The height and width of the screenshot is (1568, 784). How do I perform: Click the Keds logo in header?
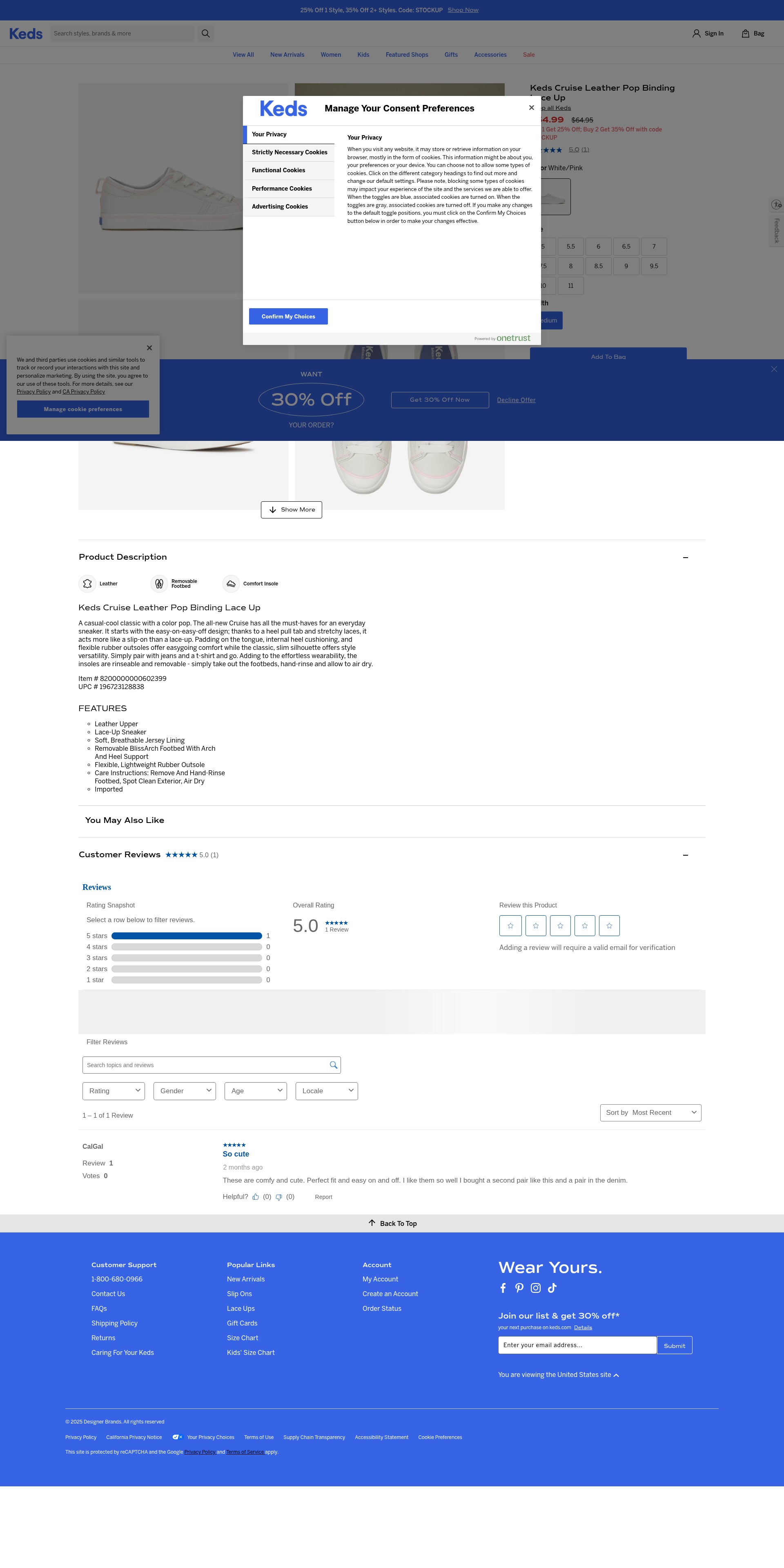pos(26,33)
